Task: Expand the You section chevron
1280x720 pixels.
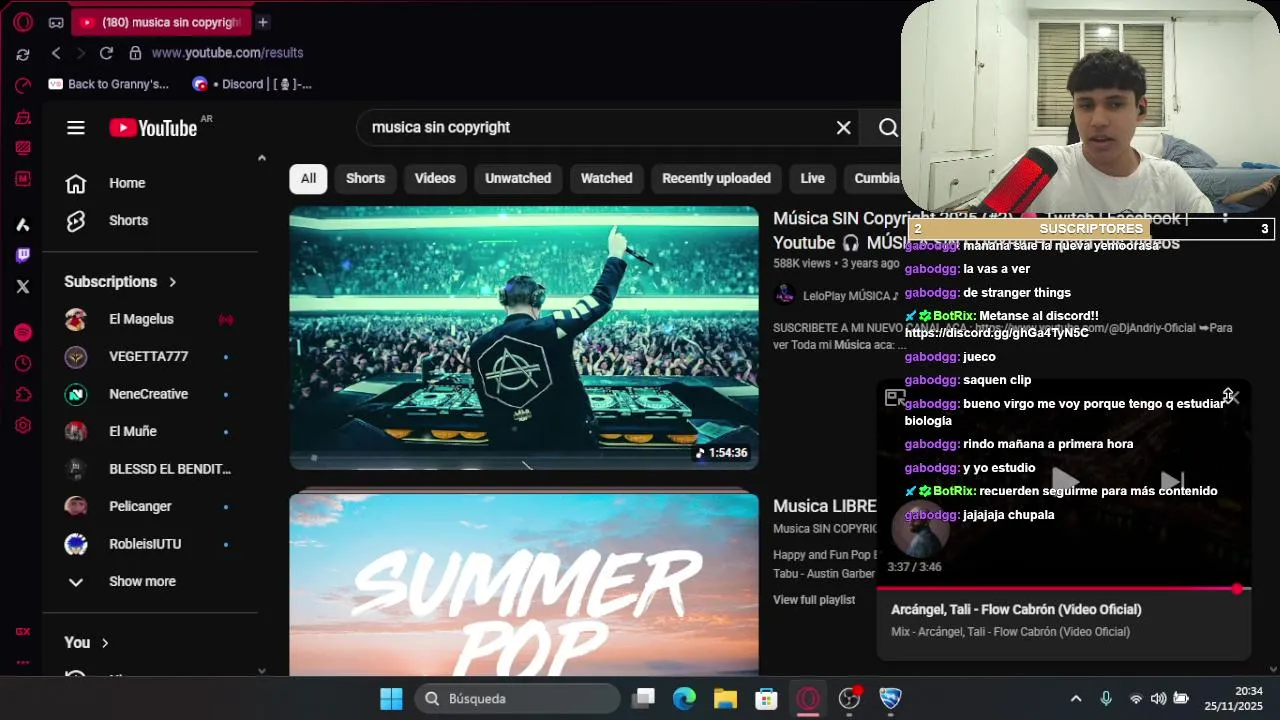Action: coord(104,643)
